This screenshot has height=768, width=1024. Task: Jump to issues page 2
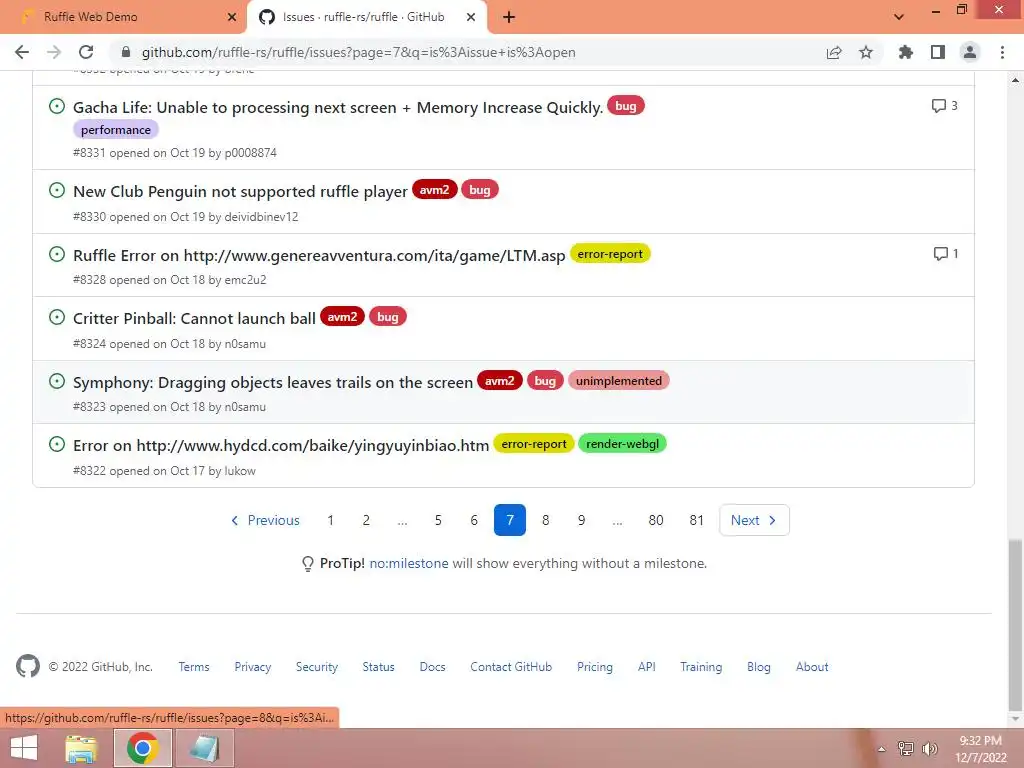coord(366,520)
